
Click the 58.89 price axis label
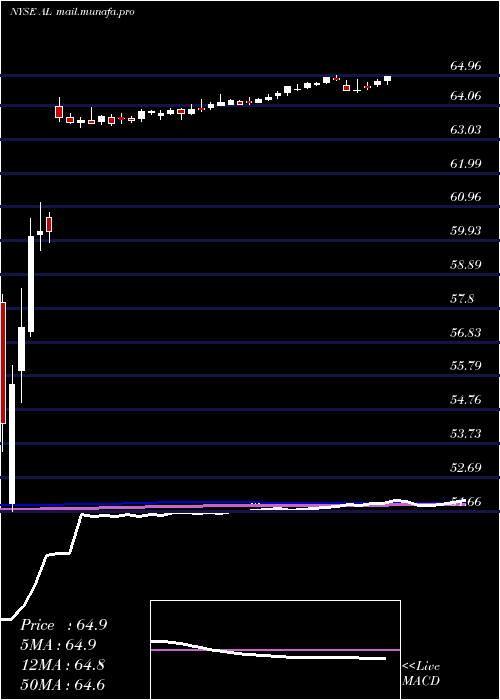point(466,264)
